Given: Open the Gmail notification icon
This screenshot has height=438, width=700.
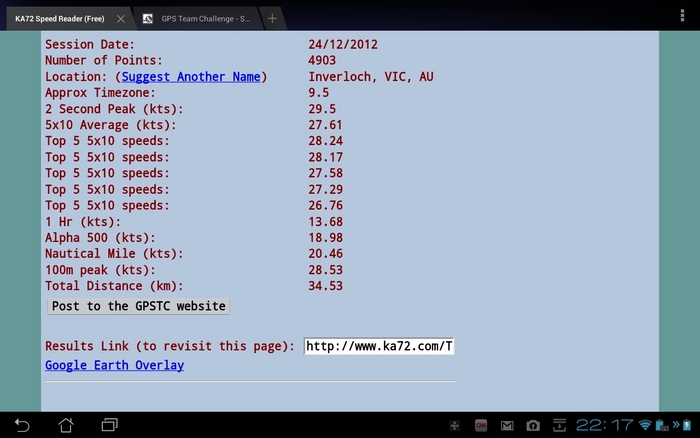Looking at the screenshot, I should pyautogui.click(x=507, y=425).
